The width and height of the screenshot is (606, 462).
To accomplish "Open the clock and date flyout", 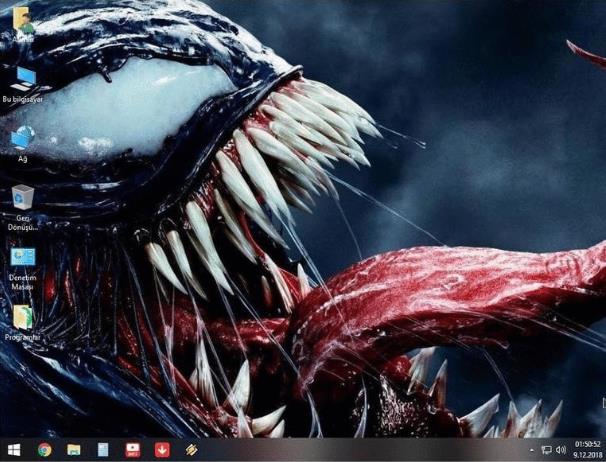I will click(586, 450).
